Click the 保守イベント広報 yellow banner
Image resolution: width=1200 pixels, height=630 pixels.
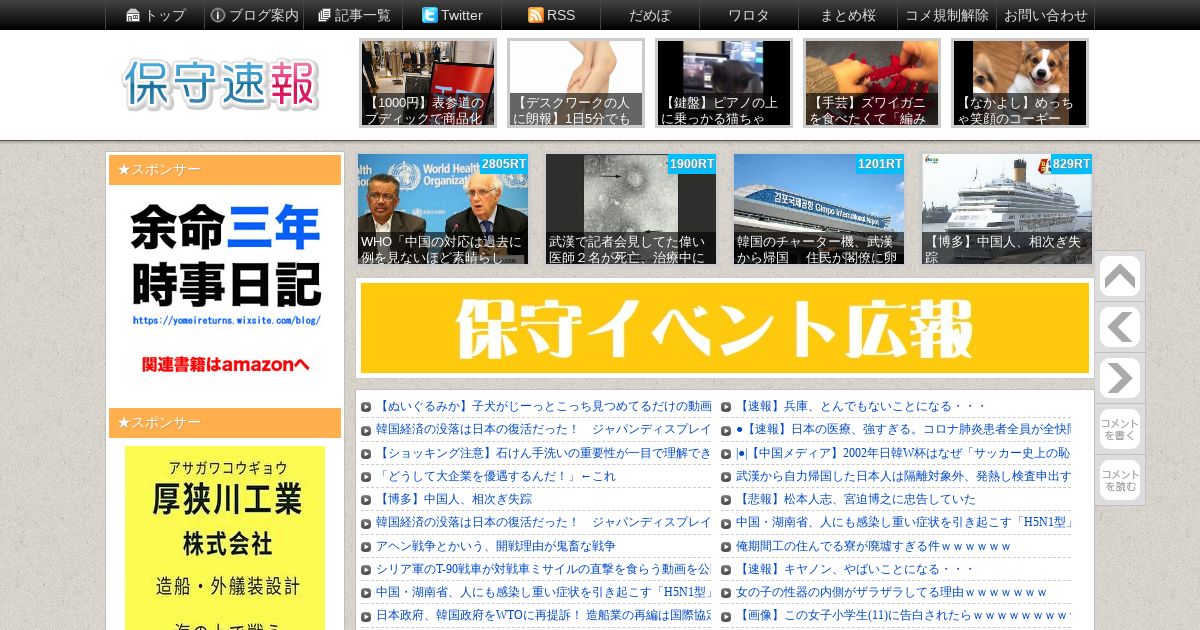click(x=724, y=328)
